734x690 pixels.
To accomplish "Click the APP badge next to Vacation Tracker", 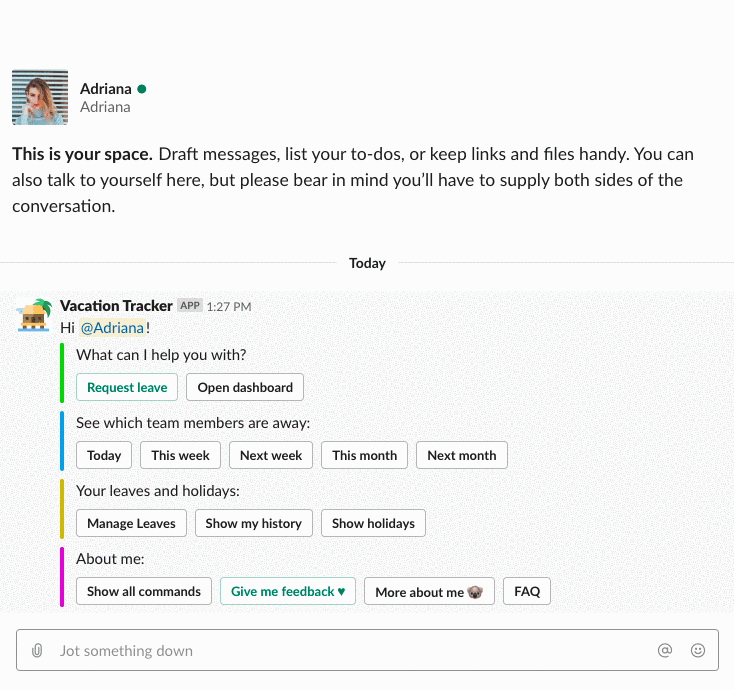I will 190,306.
